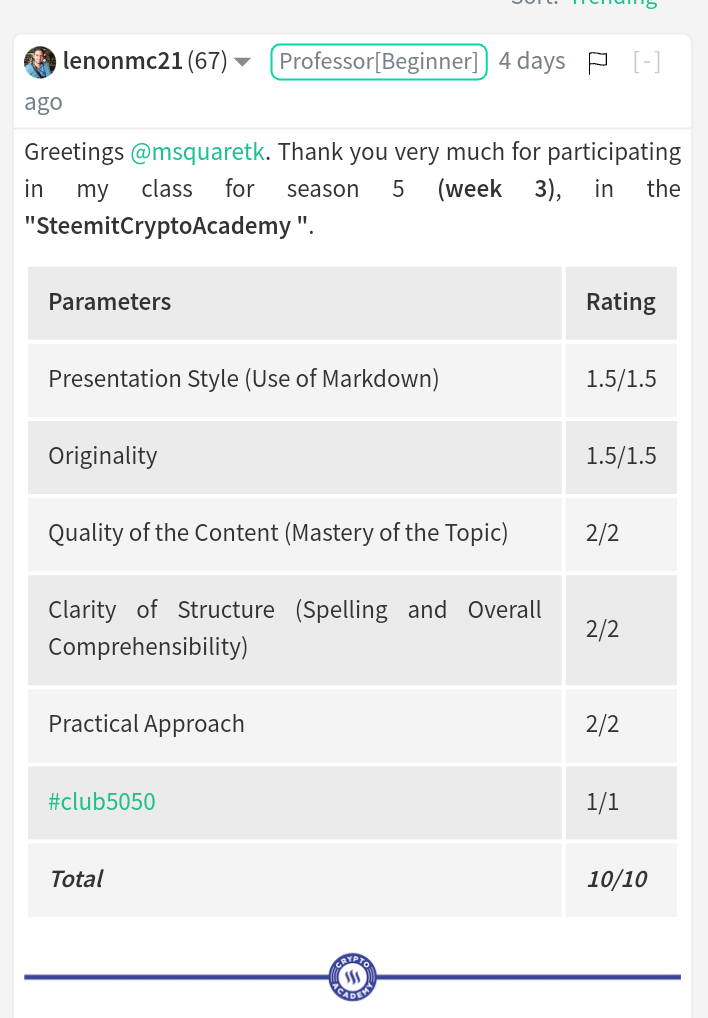Image resolution: width=708 pixels, height=1018 pixels.
Task: Open the Trending sort dropdown
Action: [x=613, y=3]
